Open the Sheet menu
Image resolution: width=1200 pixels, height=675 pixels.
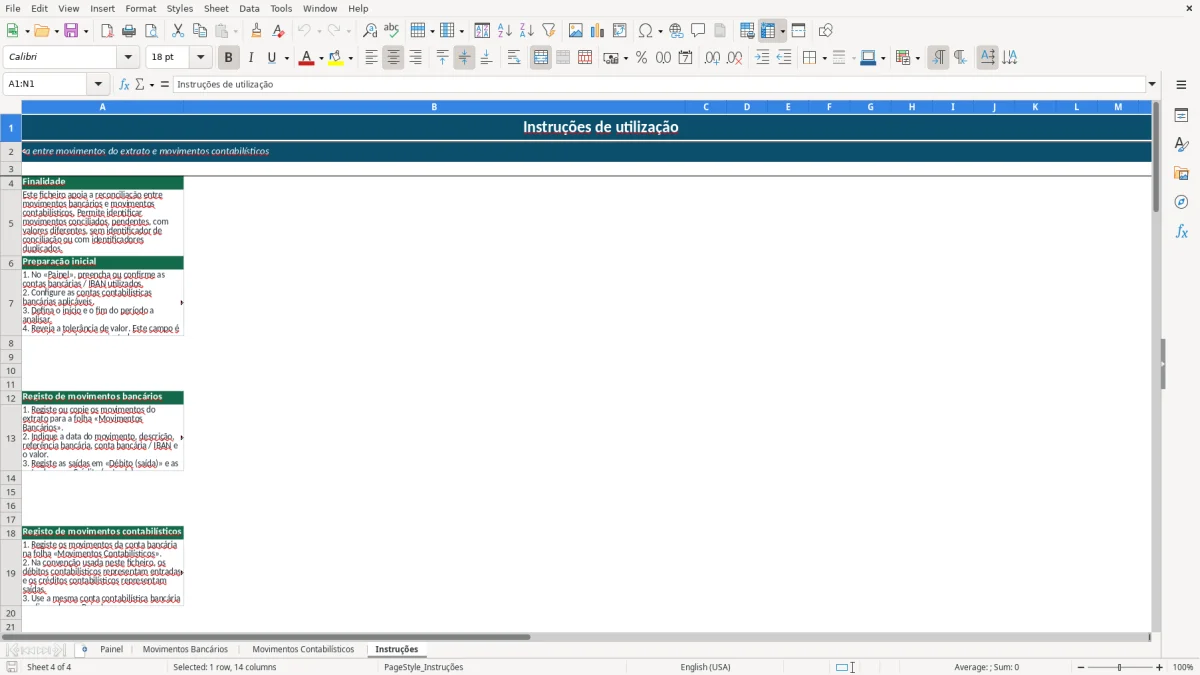tap(217, 8)
